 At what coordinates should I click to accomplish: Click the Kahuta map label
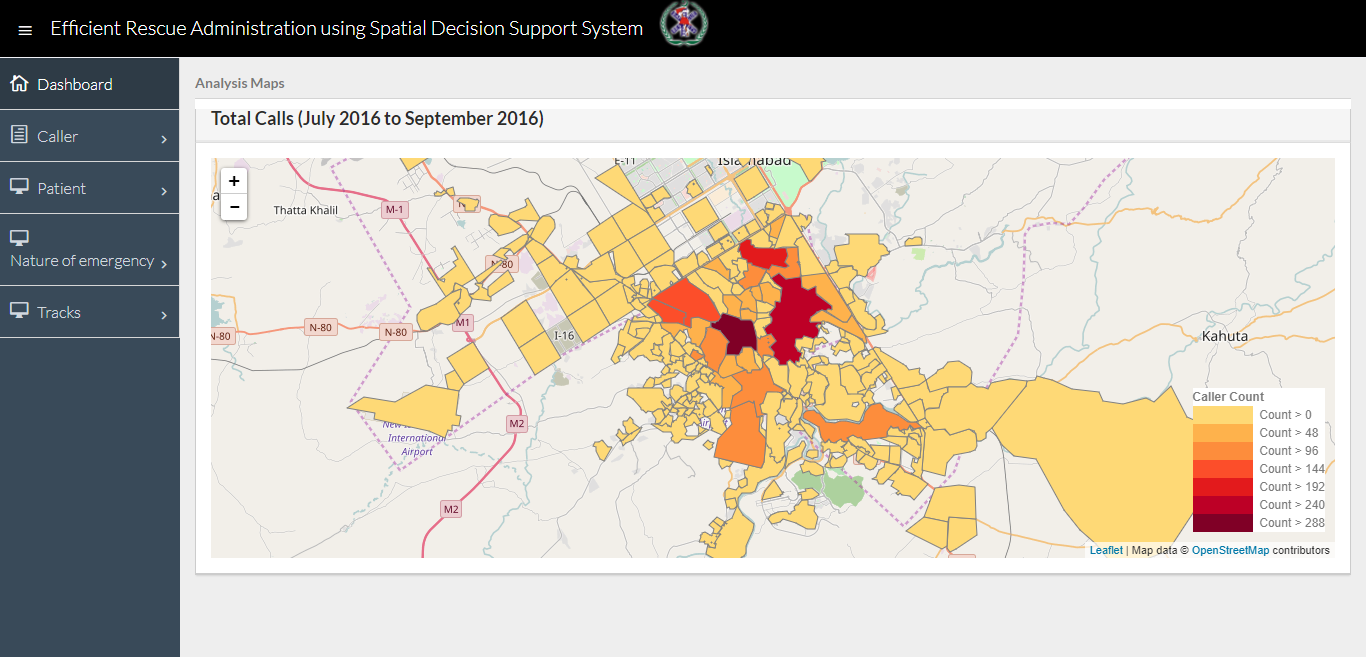[x=1225, y=336]
